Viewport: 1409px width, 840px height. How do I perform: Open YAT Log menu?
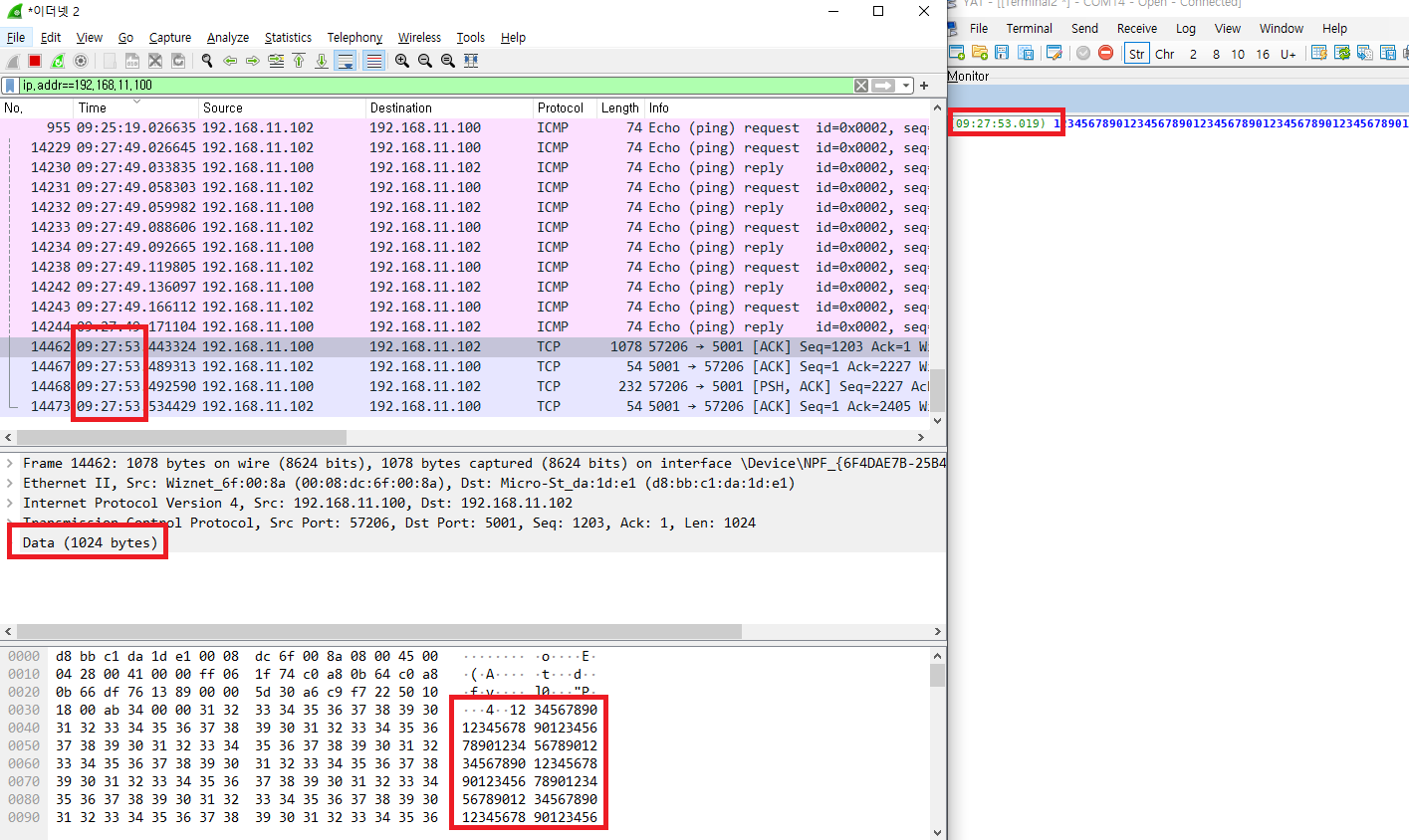[x=1185, y=29]
